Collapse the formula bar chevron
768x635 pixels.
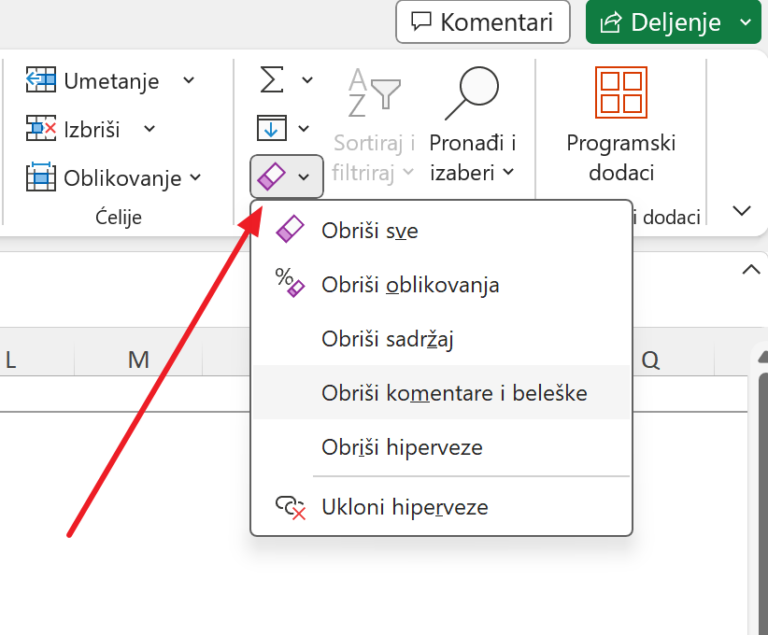click(751, 269)
